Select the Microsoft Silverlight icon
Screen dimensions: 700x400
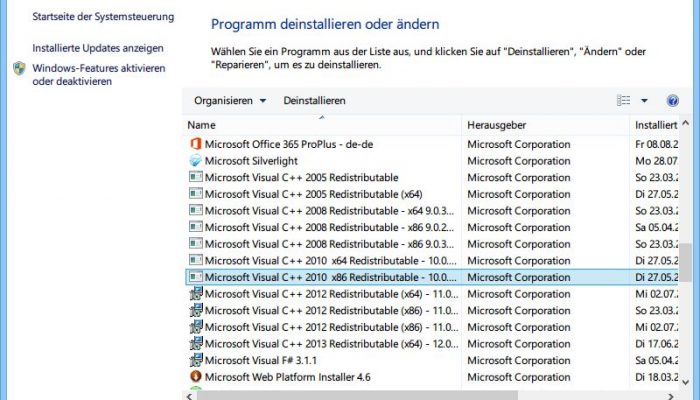(x=196, y=160)
